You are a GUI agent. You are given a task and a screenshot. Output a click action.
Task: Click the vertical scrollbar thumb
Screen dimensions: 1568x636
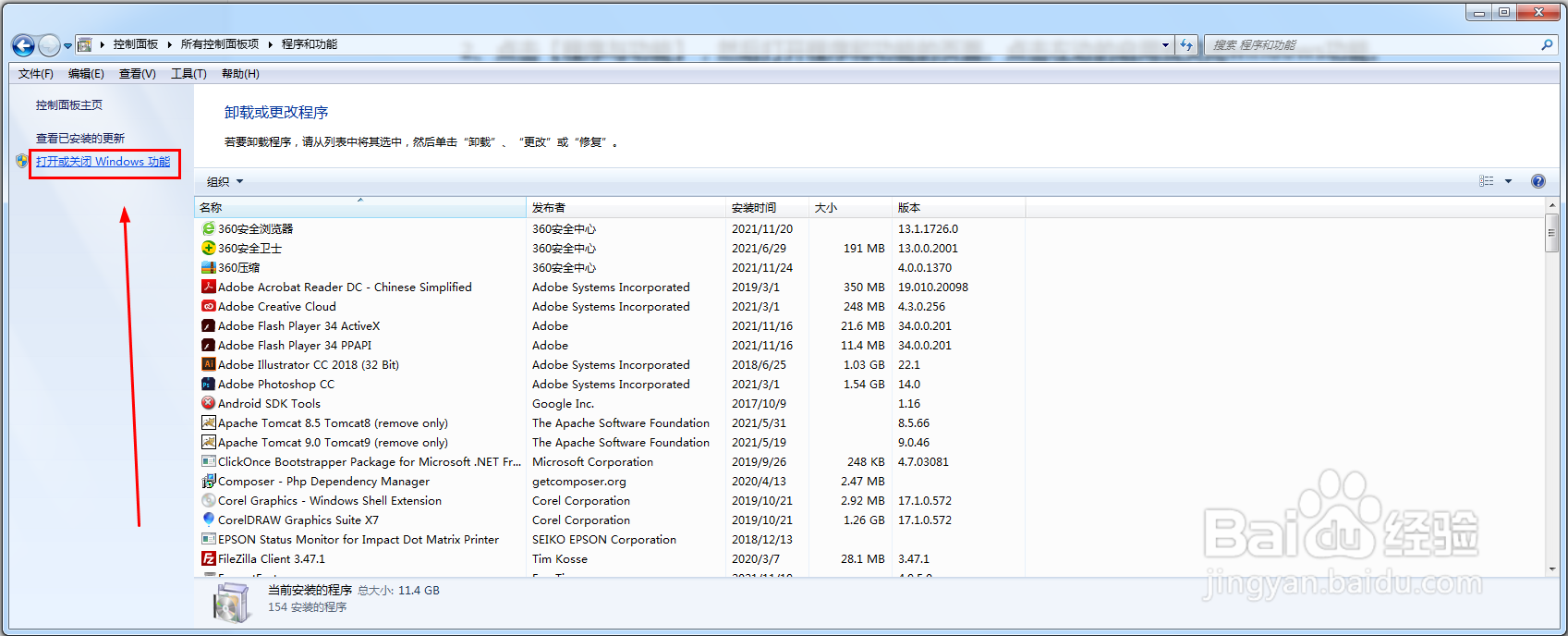pos(1552,233)
